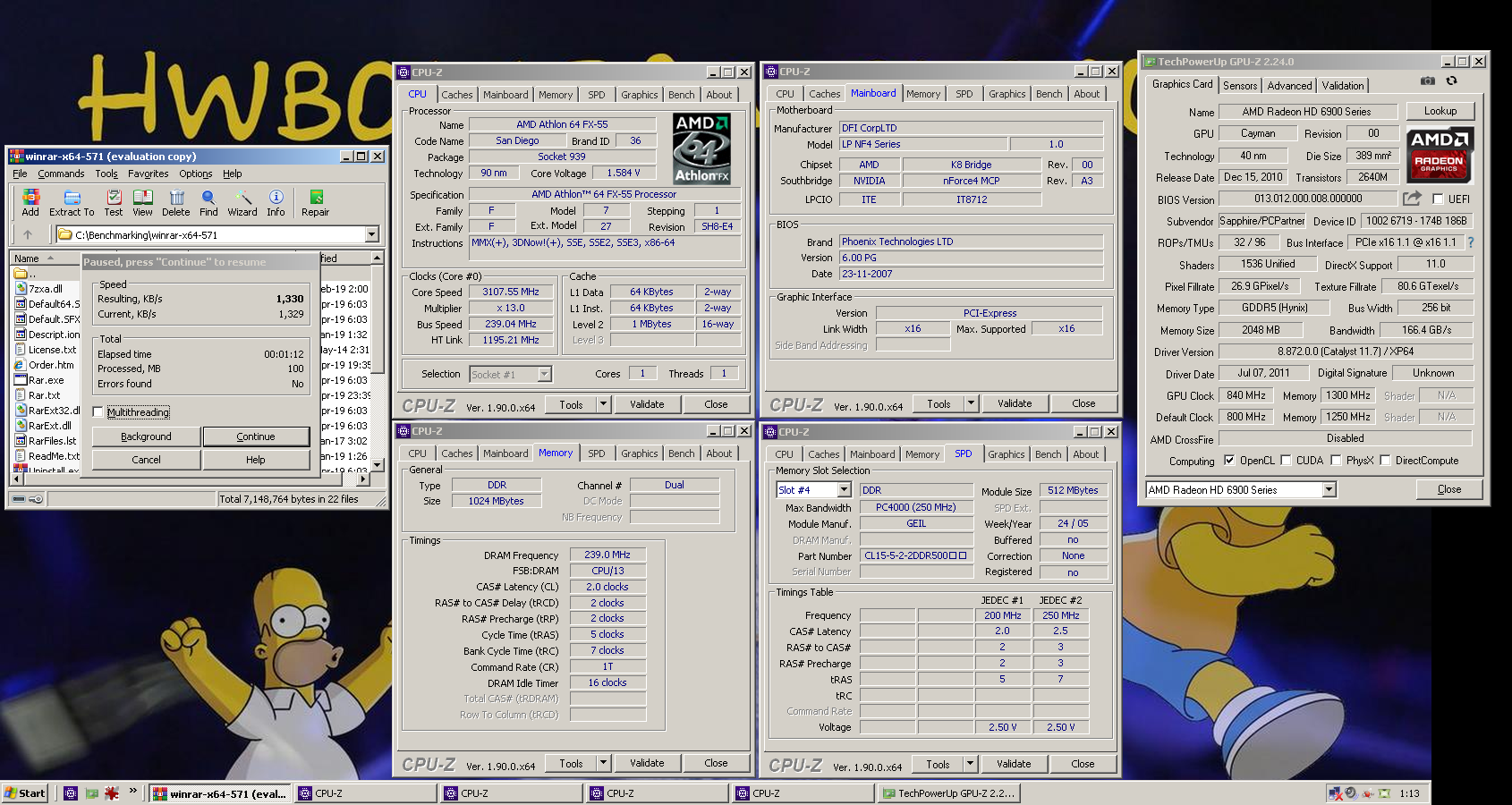Click the Lookup button in GPU-Z
The height and width of the screenshot is (805, 1512).
(1440, 111)
